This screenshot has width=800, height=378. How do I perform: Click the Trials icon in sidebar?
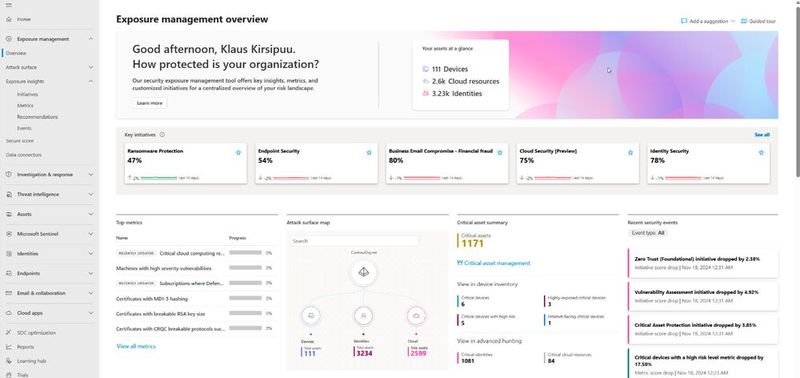coord(9,374)
